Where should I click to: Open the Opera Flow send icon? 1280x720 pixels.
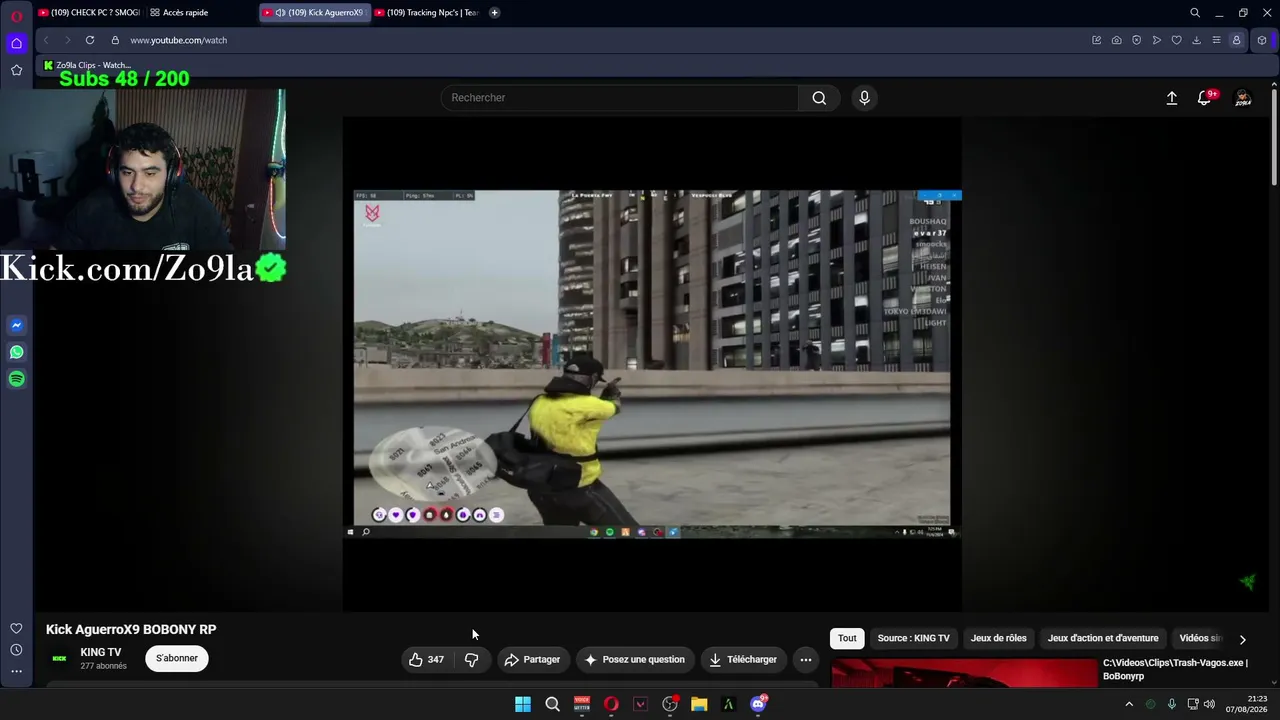[x=1156, y=40]
